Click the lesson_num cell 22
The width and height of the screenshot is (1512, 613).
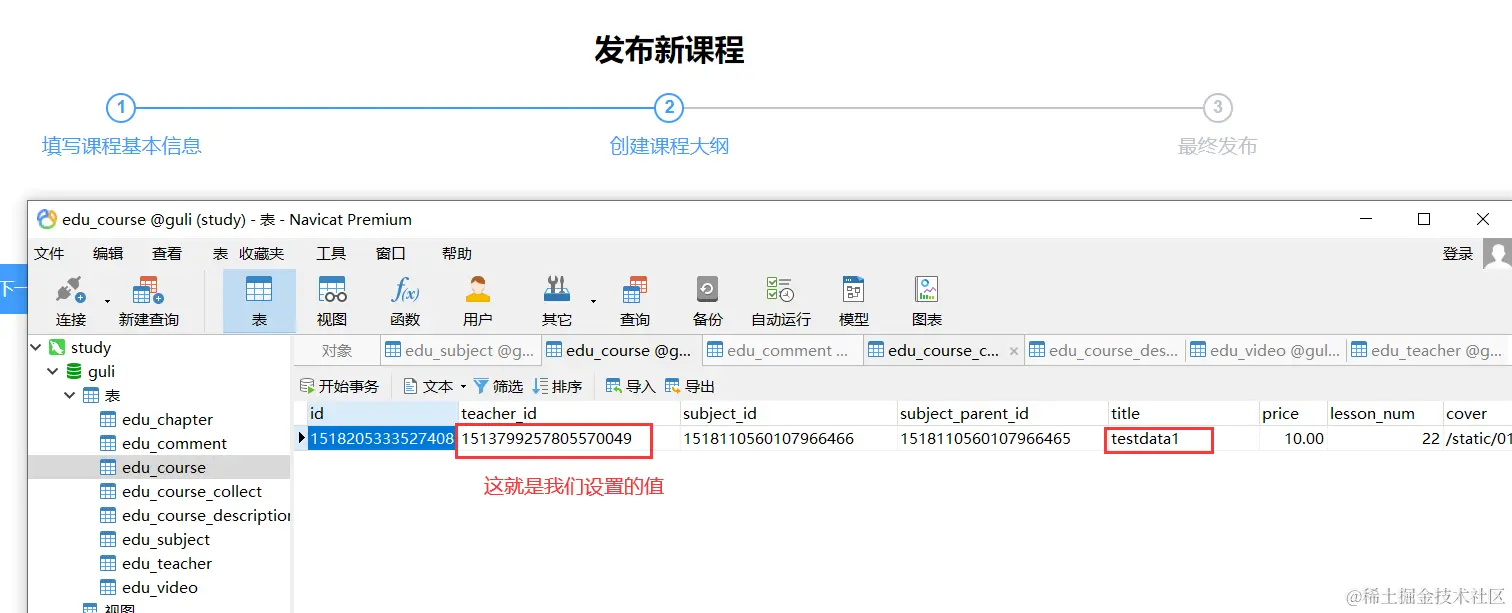(x=1384, y=438)
